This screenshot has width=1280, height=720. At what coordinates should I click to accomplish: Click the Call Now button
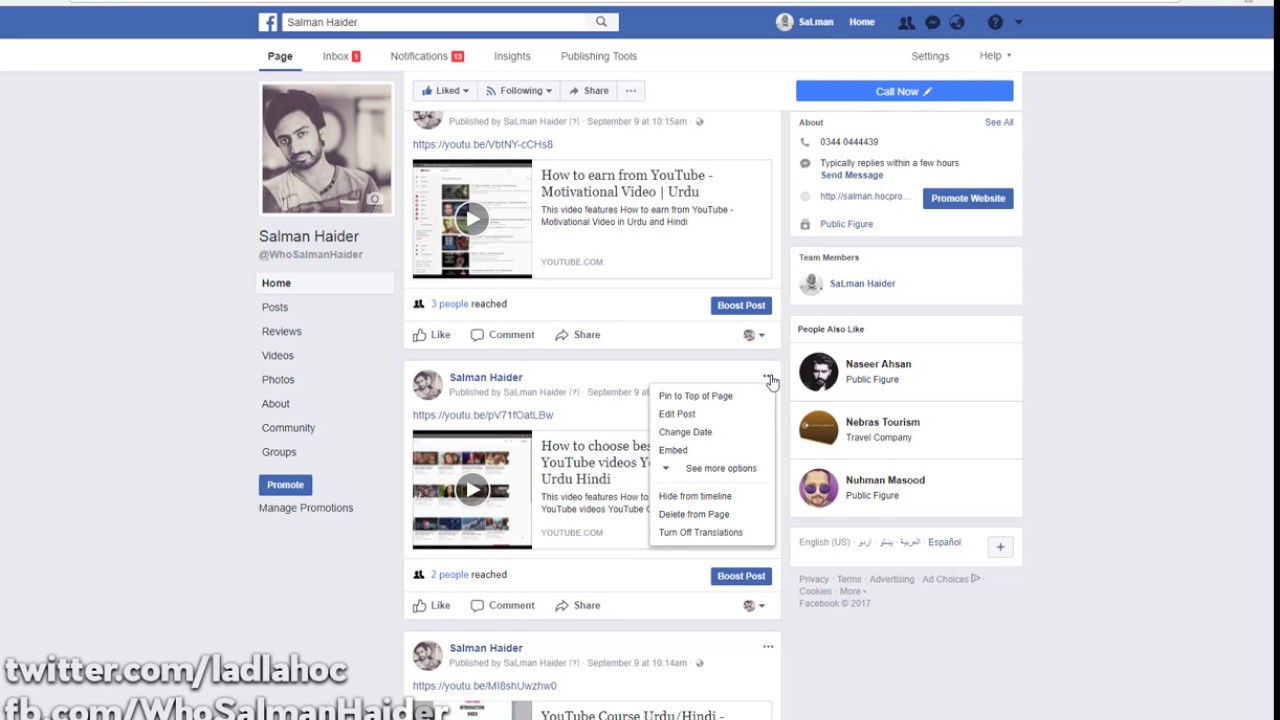coord(904,91)
